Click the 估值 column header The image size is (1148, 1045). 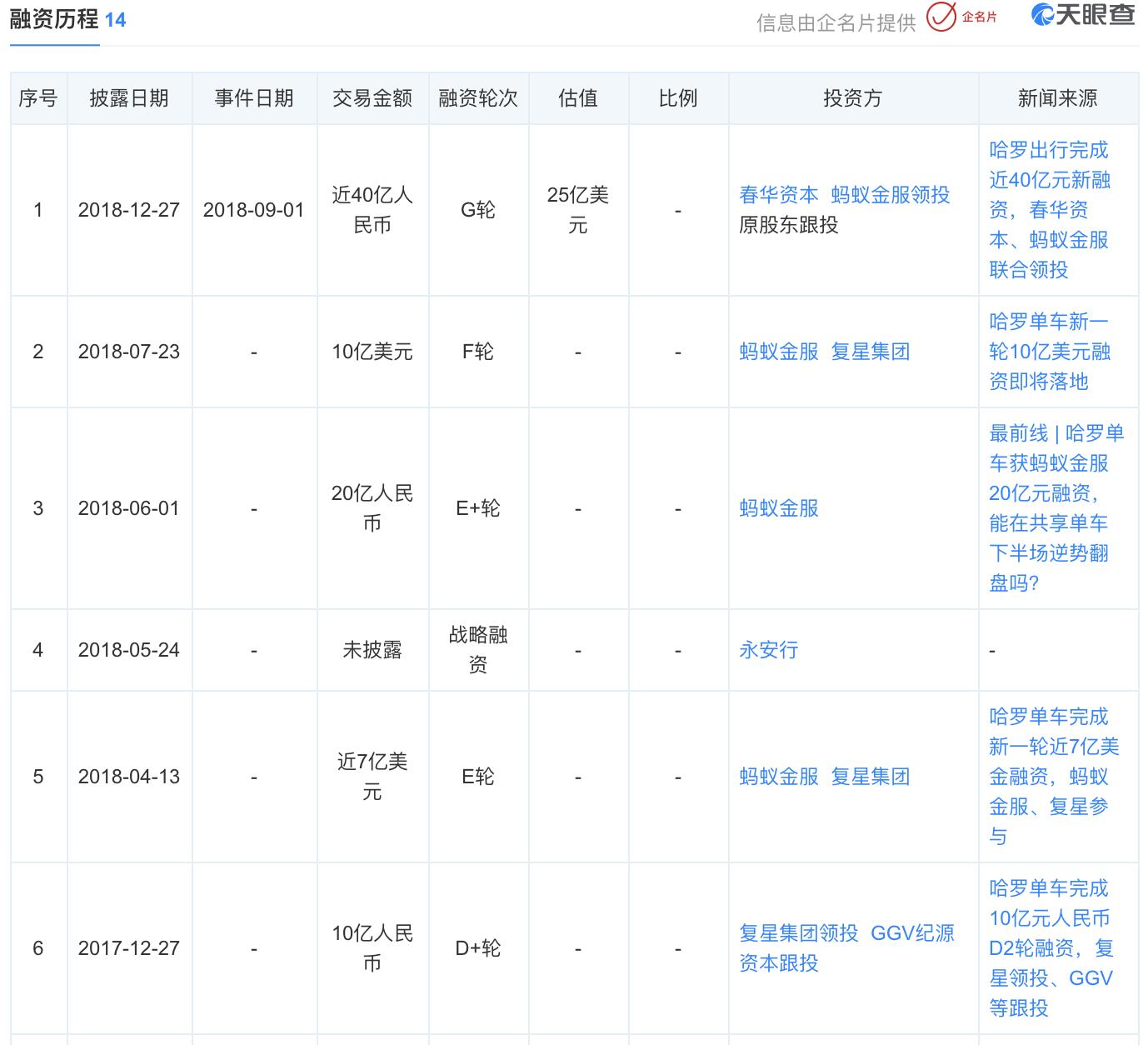click(578, 98)
